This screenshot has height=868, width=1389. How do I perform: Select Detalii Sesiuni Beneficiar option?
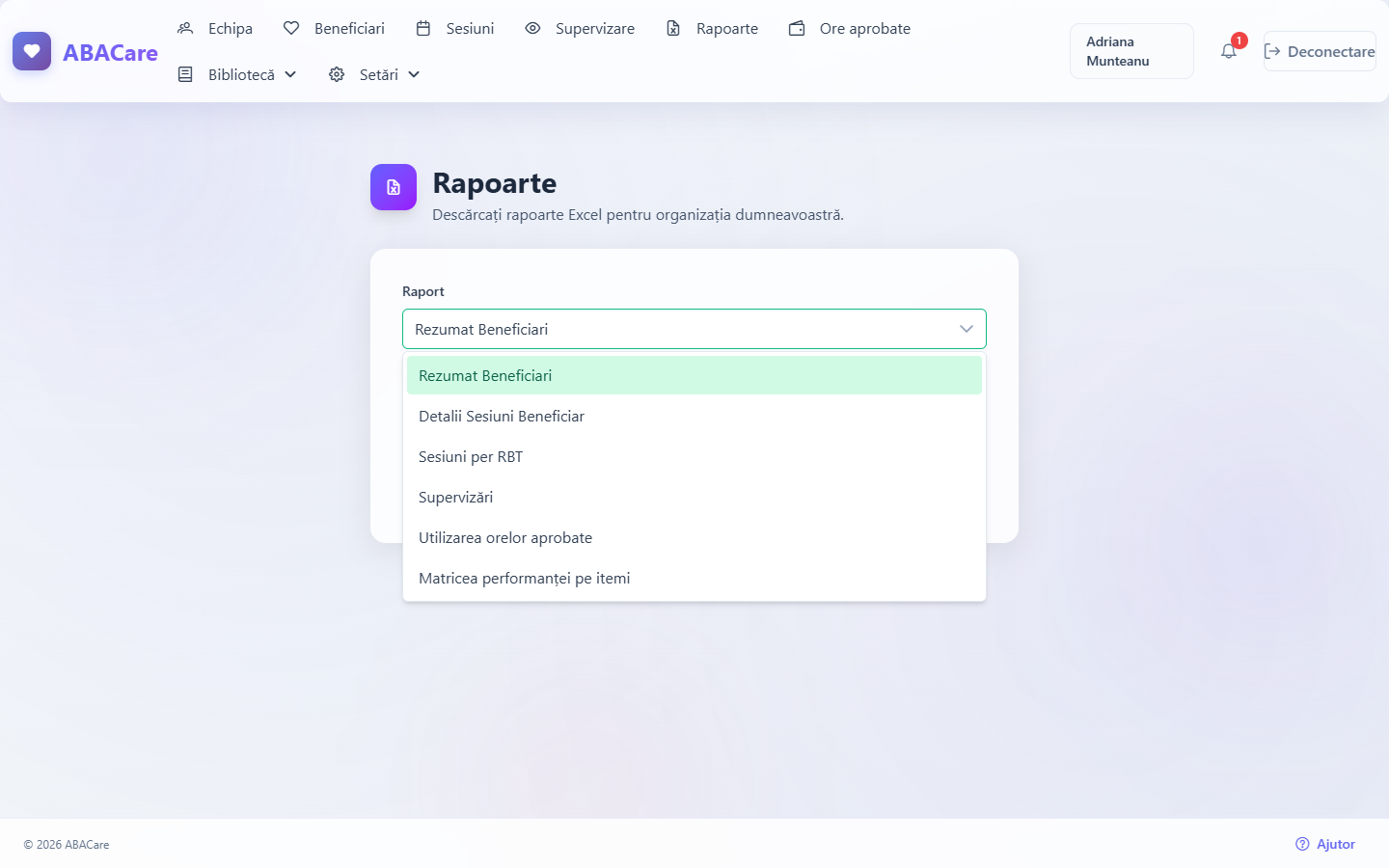pos(694,416)
